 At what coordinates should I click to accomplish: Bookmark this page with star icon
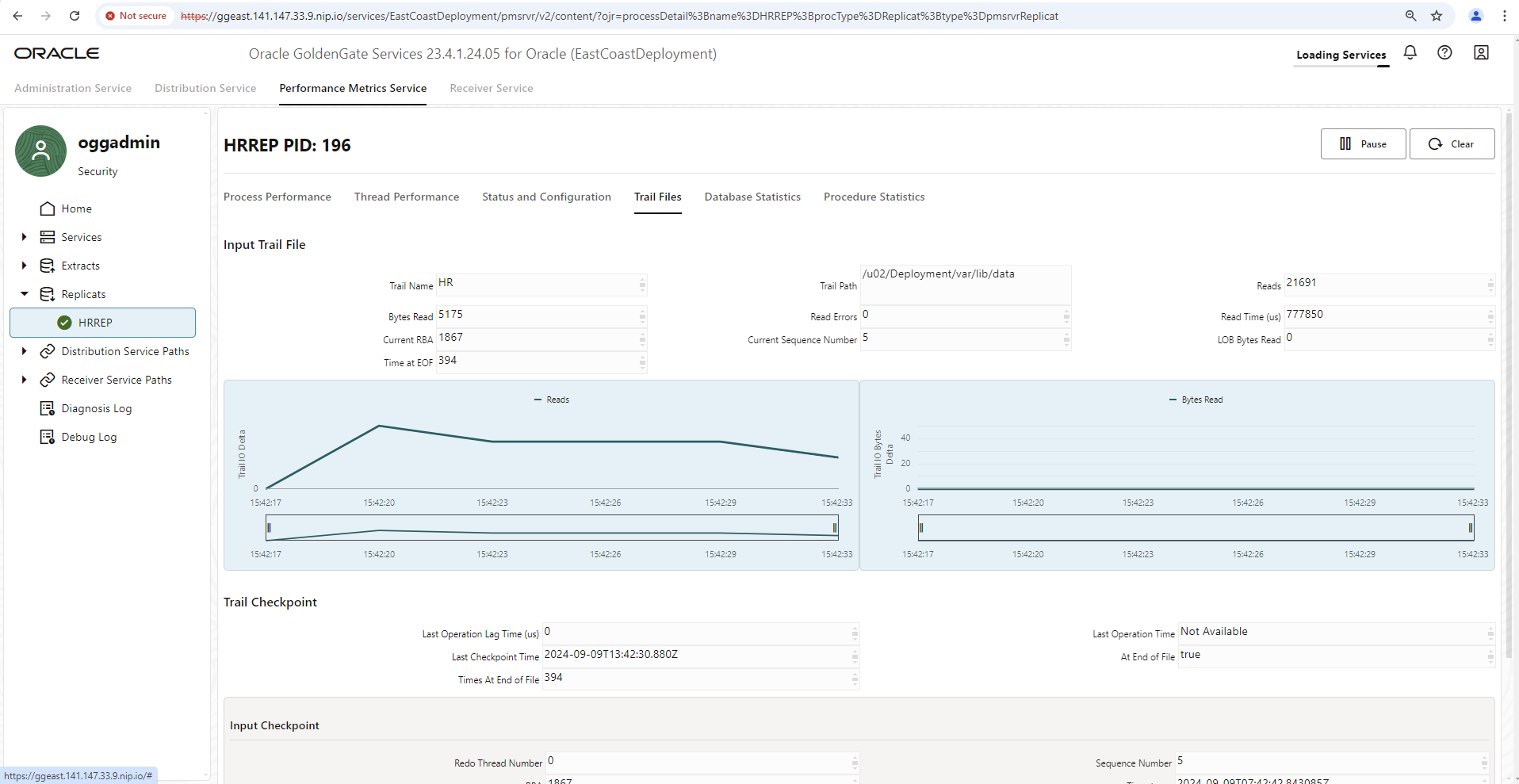coord(1437,16)
